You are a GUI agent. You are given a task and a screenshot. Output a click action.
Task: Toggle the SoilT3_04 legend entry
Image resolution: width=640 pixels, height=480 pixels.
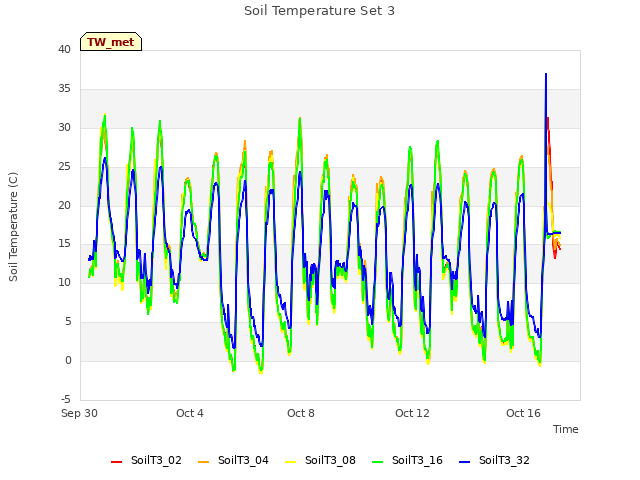(233, 460)
